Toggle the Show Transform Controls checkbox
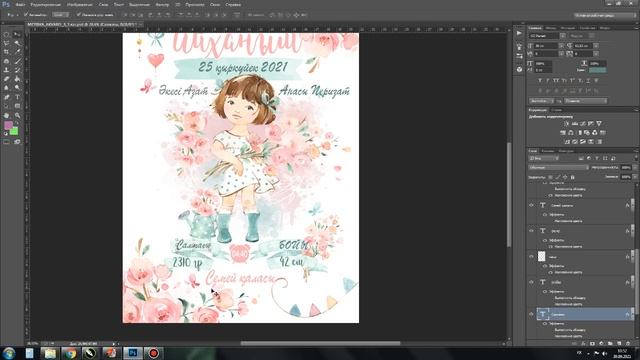The image size is (640, 360). click(78, 15)
